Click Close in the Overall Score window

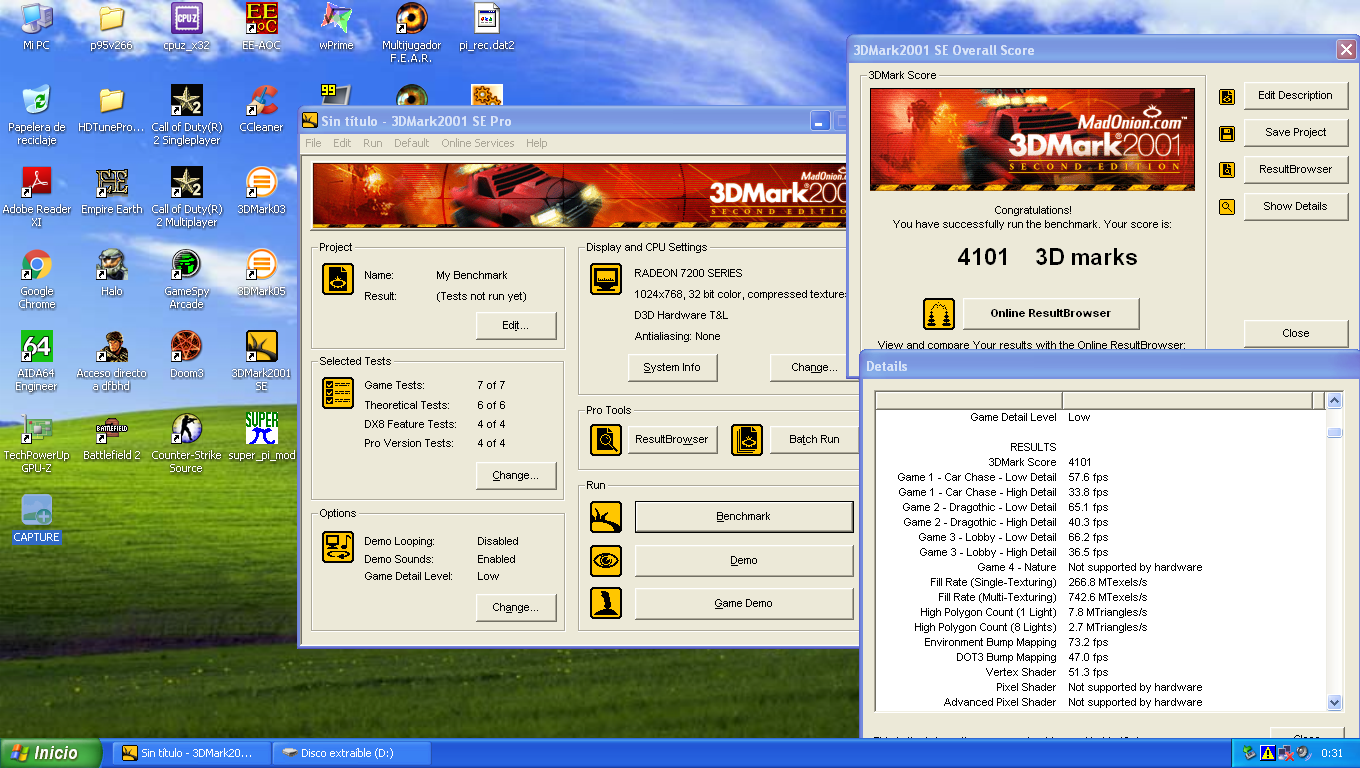point(1296,333)
